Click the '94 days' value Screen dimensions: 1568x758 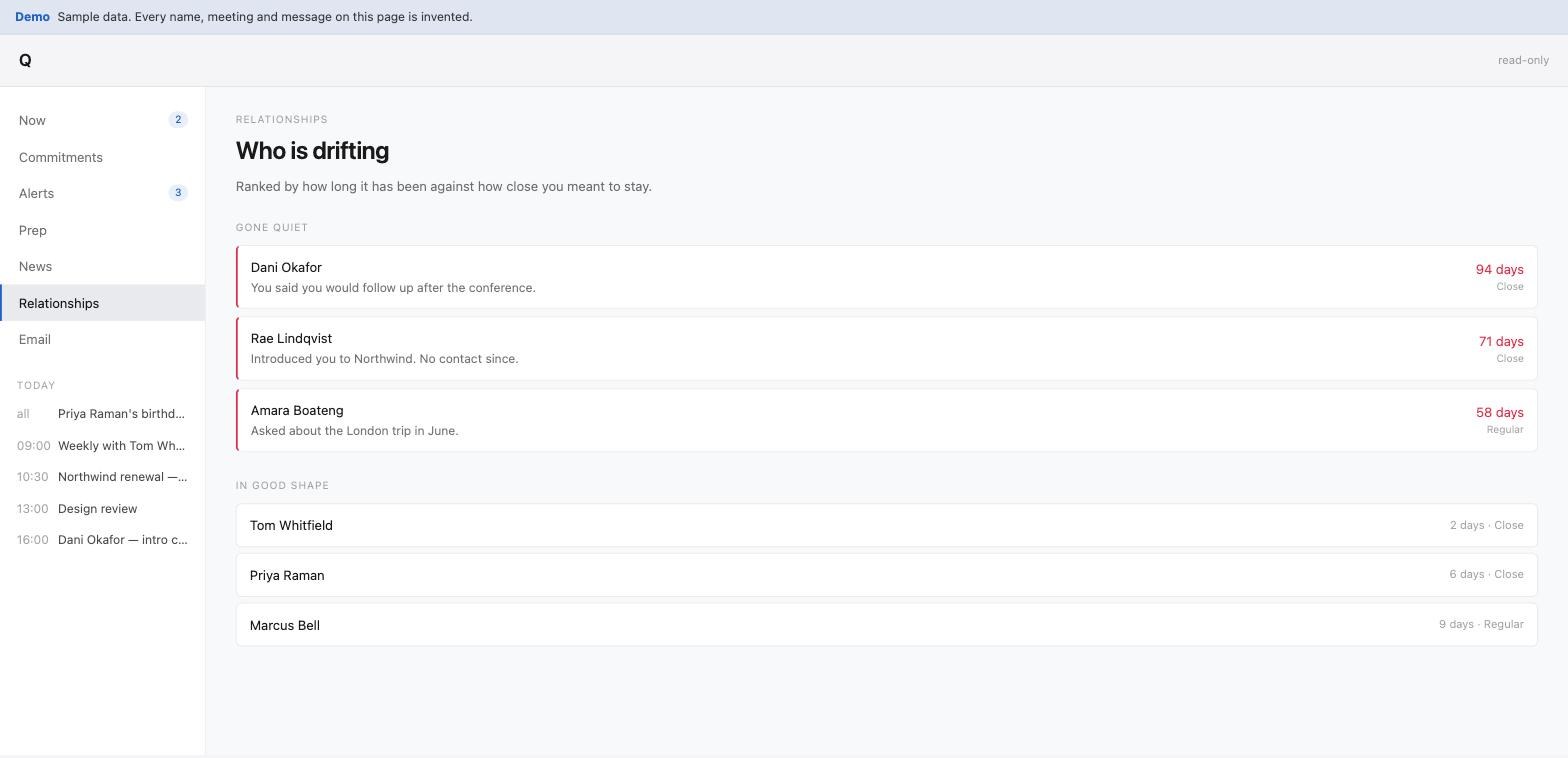(x=1499, y=269)
